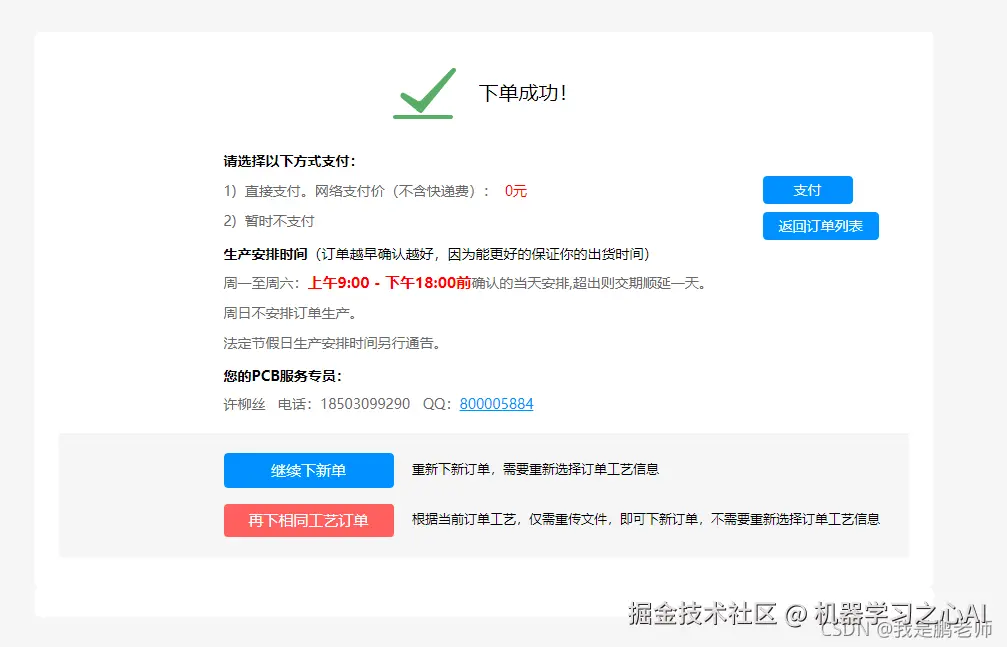1007x647 pixels.
Task: Select the 暂时不支付 option line
Action: 268,220
